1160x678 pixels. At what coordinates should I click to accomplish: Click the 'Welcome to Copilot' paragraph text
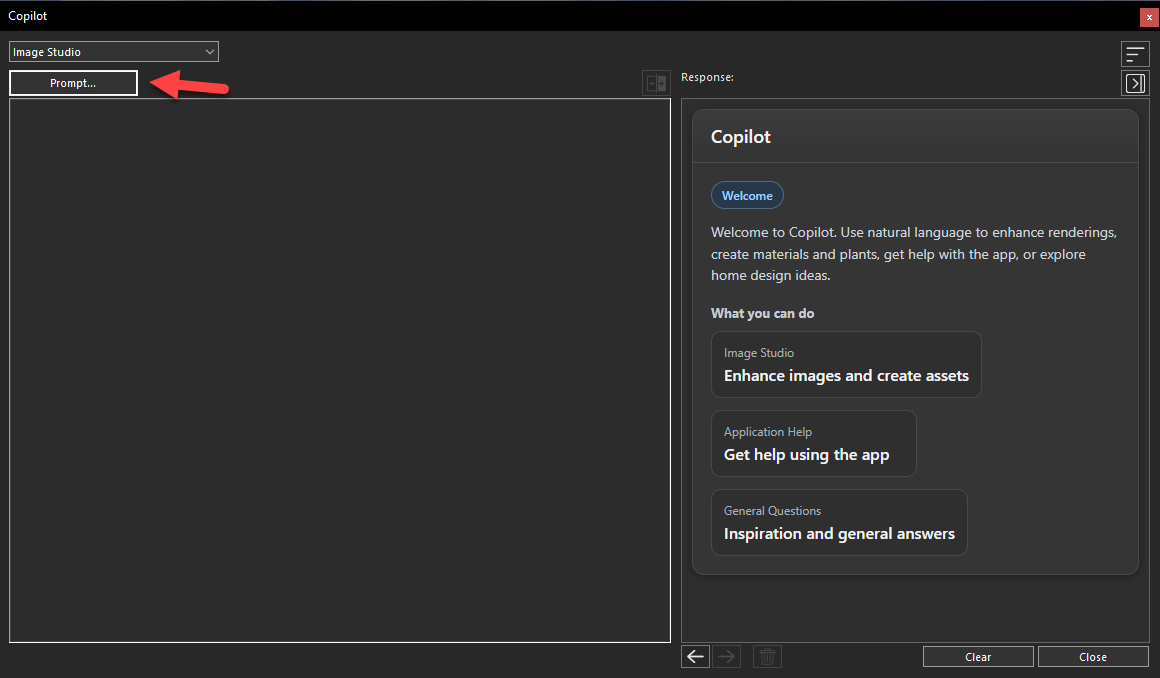coord(914,254)
